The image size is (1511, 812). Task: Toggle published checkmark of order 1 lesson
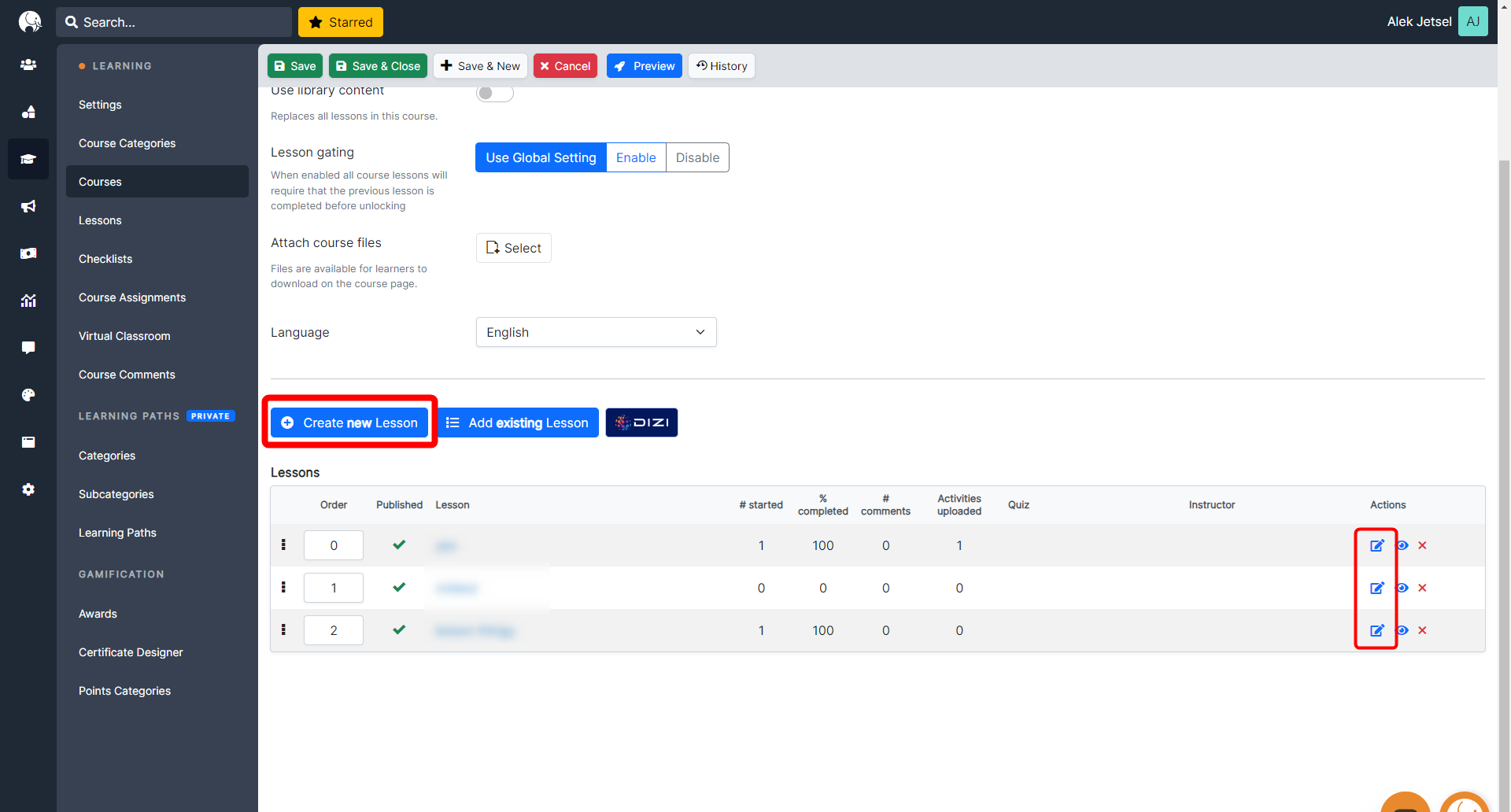click(x=399, y=587)
